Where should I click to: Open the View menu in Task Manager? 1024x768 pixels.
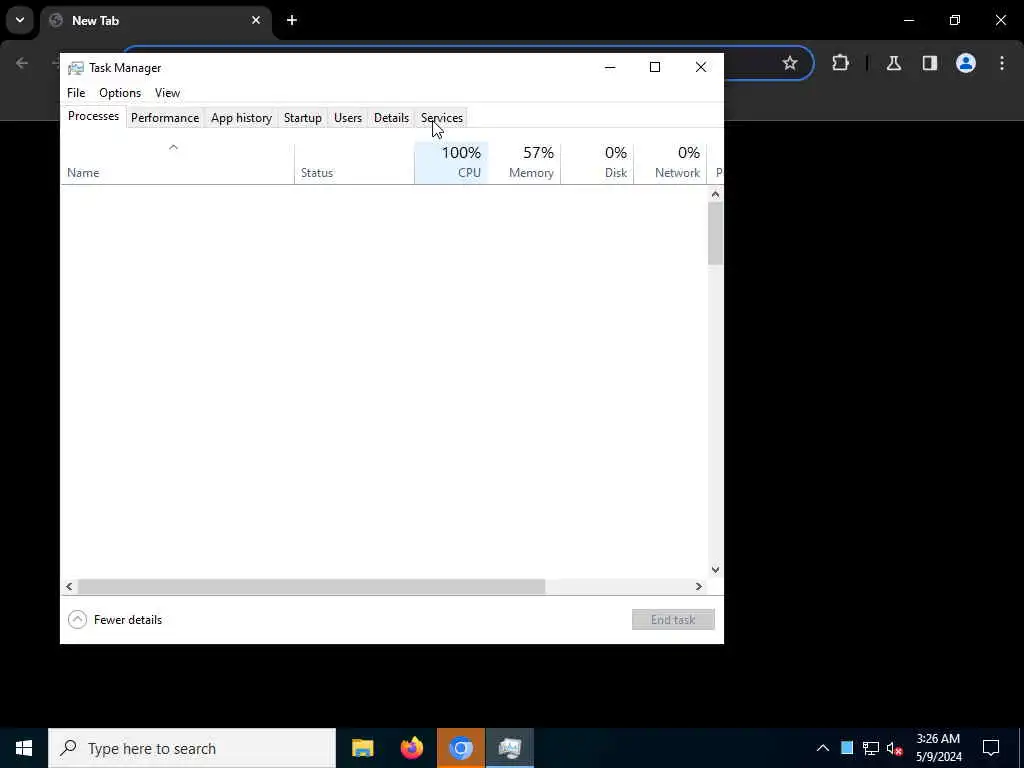(167, 93)
